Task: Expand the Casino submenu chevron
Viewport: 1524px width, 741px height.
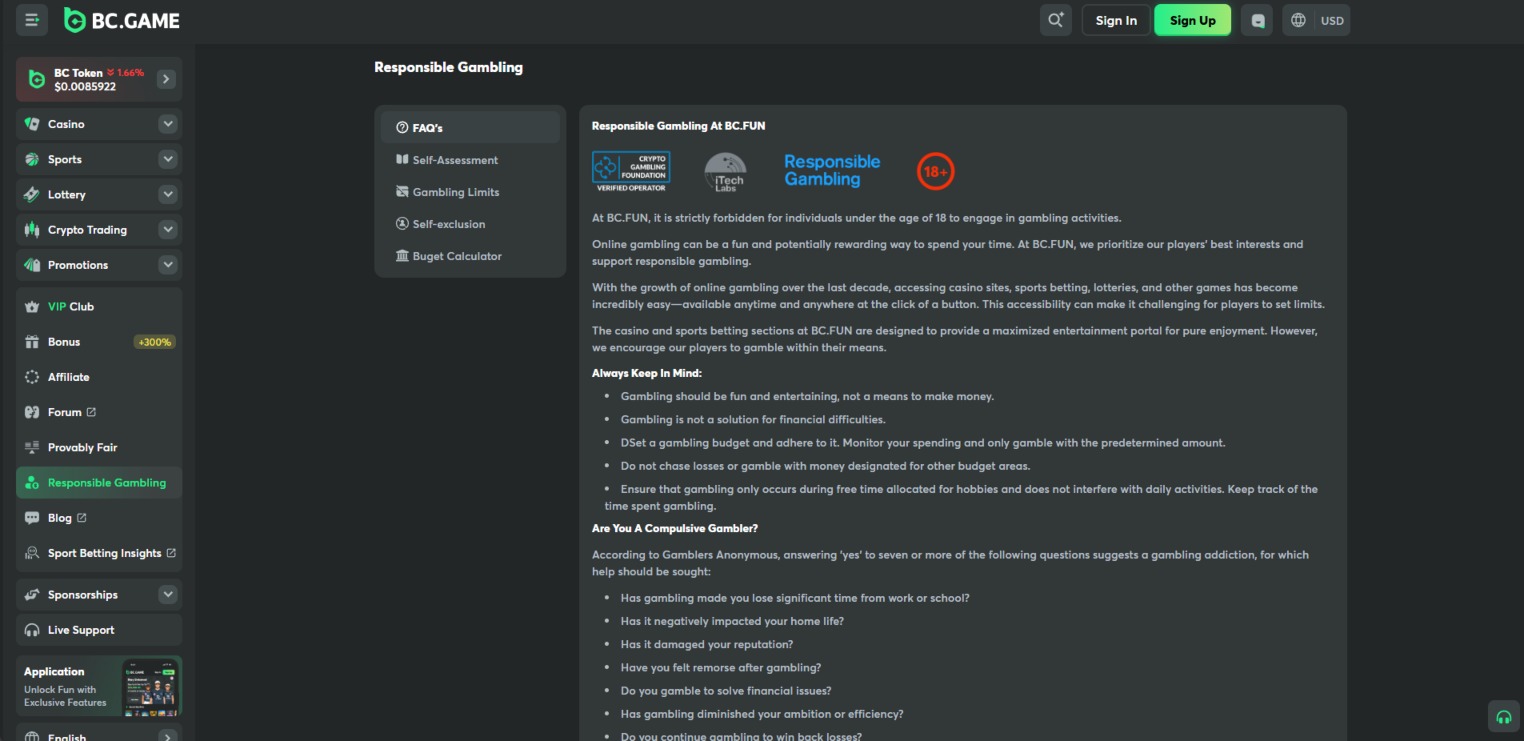Action: coord(168,124)
